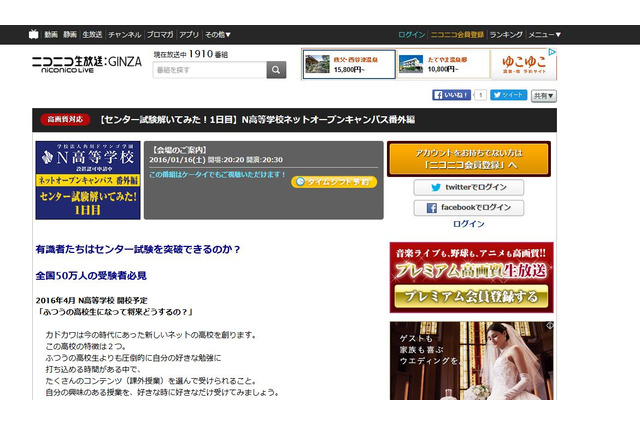Image resolution: width=640 pixels, height=426 pixels.
Task: Open the アプリ menu item
Action: pos(189,35)
